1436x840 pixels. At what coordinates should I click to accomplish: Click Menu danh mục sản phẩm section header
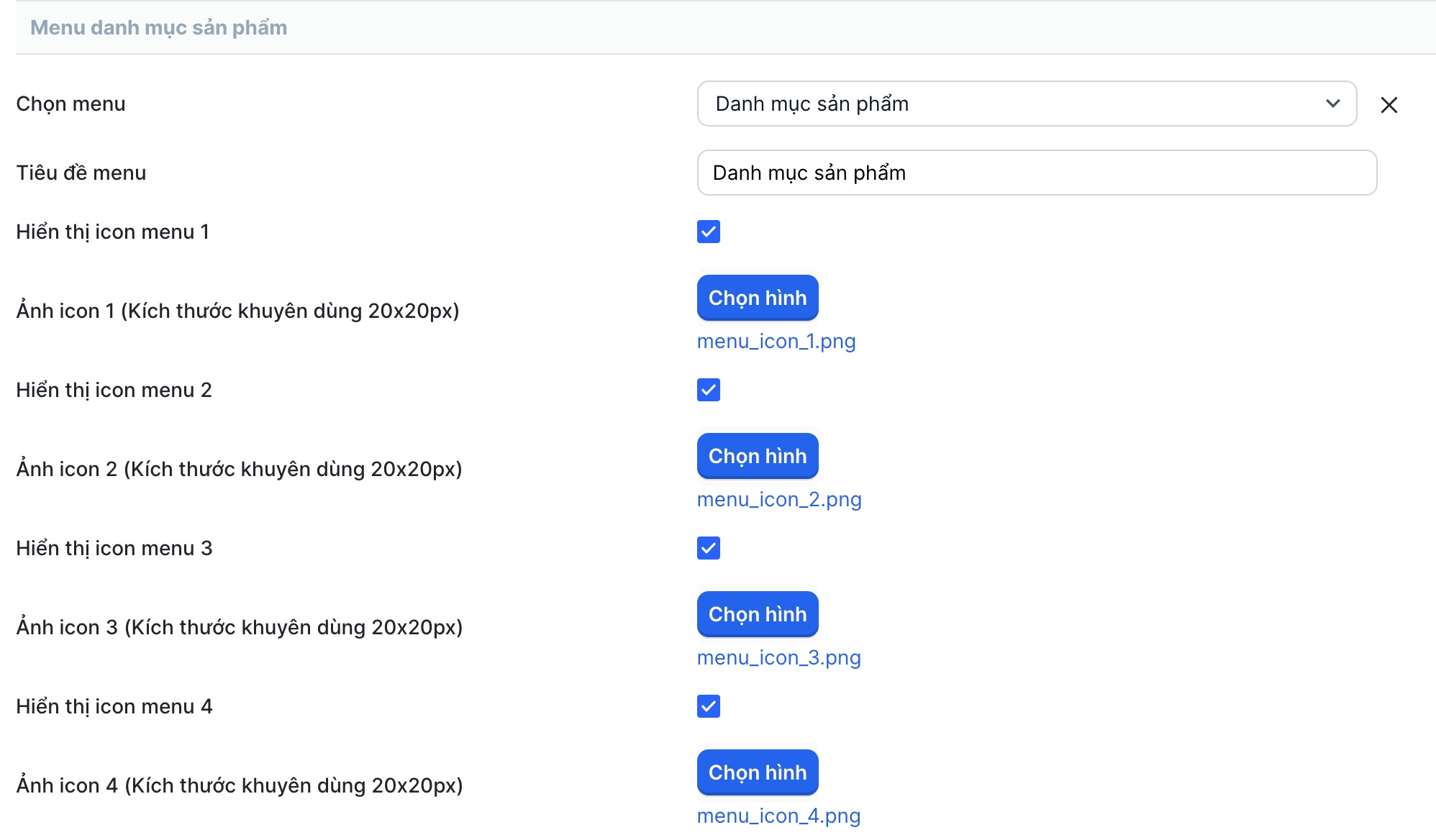[158, 27]
